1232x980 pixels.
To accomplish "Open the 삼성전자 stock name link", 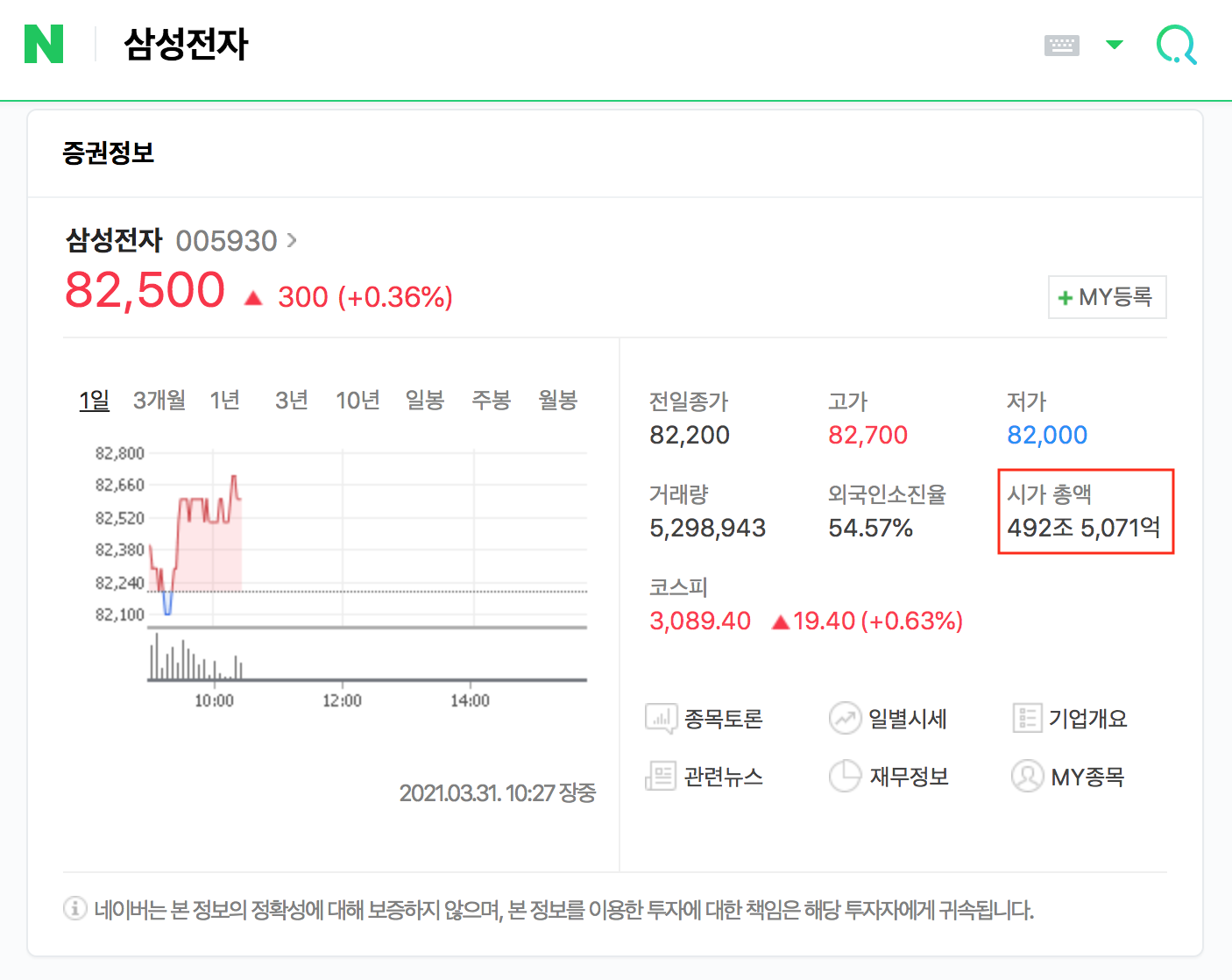I will (x=112, y=239).
